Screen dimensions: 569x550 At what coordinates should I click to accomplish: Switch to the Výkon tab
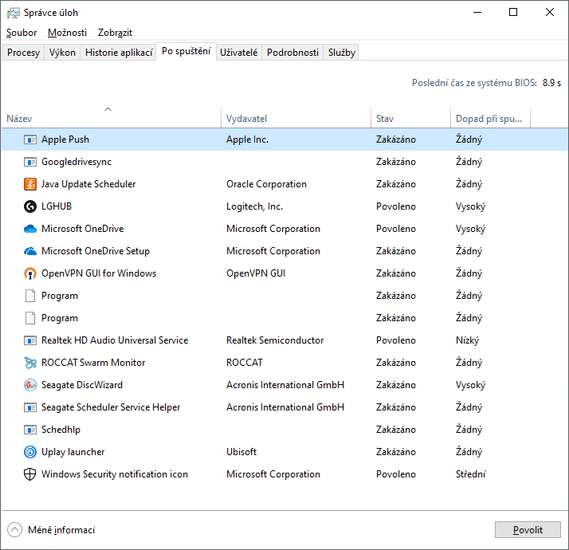click(62, 53)
